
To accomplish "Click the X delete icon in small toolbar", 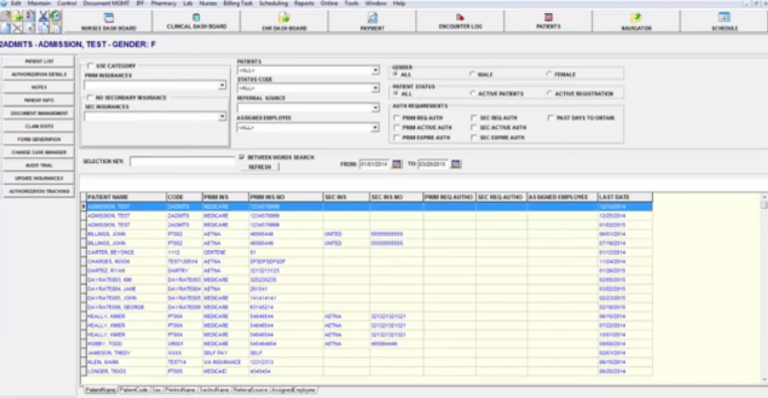I will coord(18,28).
